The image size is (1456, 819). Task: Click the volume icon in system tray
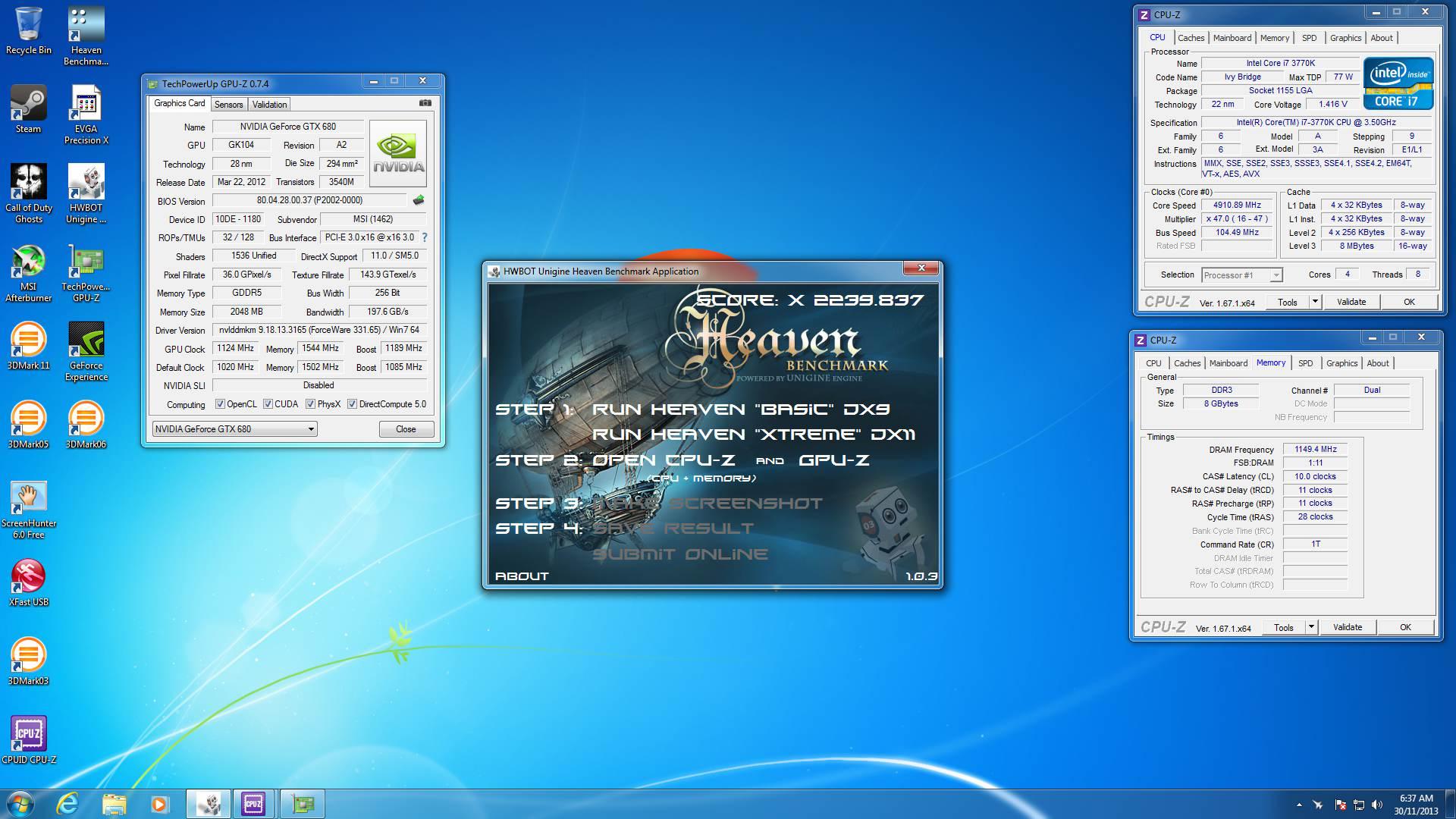[1377, 805]
